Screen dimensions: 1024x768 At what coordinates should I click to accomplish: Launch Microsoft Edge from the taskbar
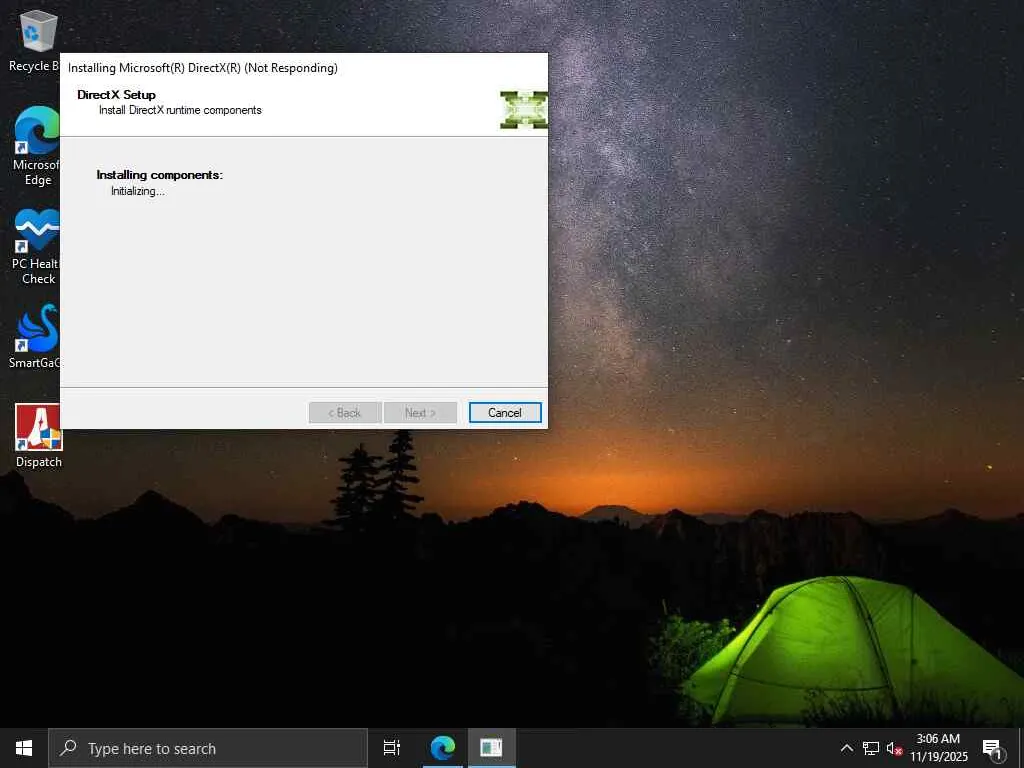tap(442, 748)
